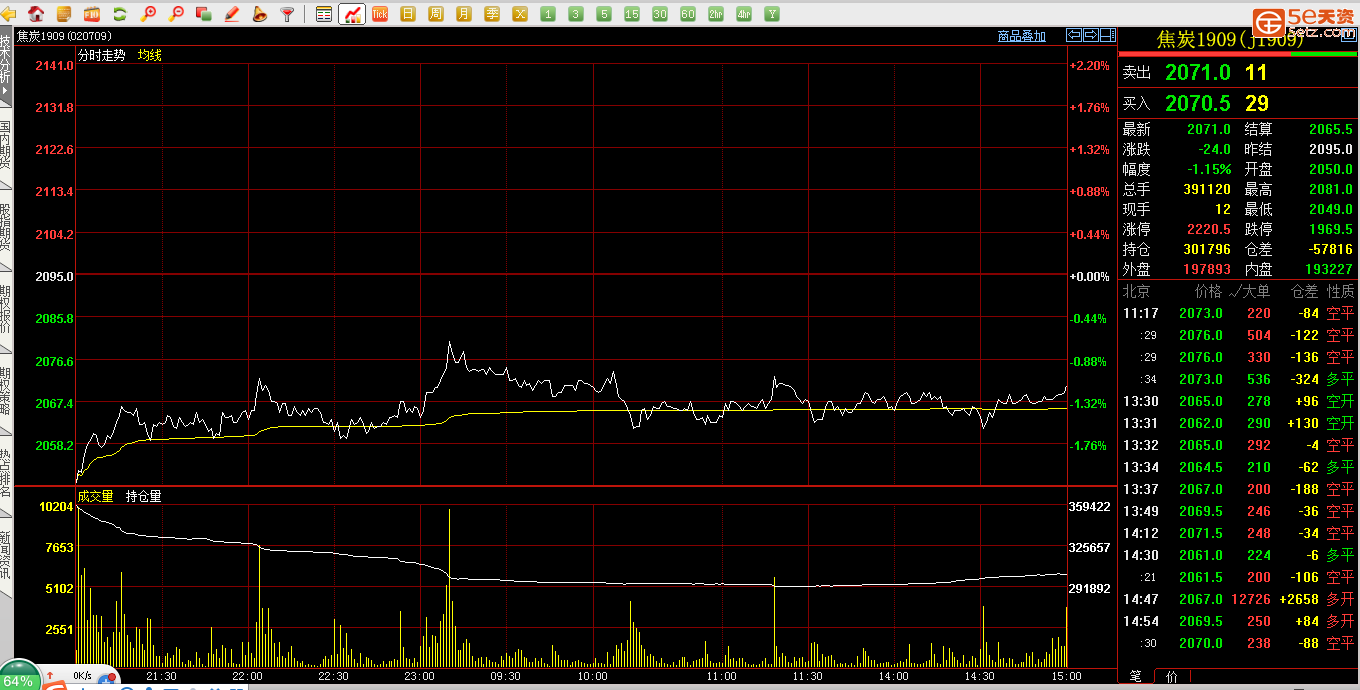
Task: Click the green refresh arrows icon
Action: click(120, 14)
